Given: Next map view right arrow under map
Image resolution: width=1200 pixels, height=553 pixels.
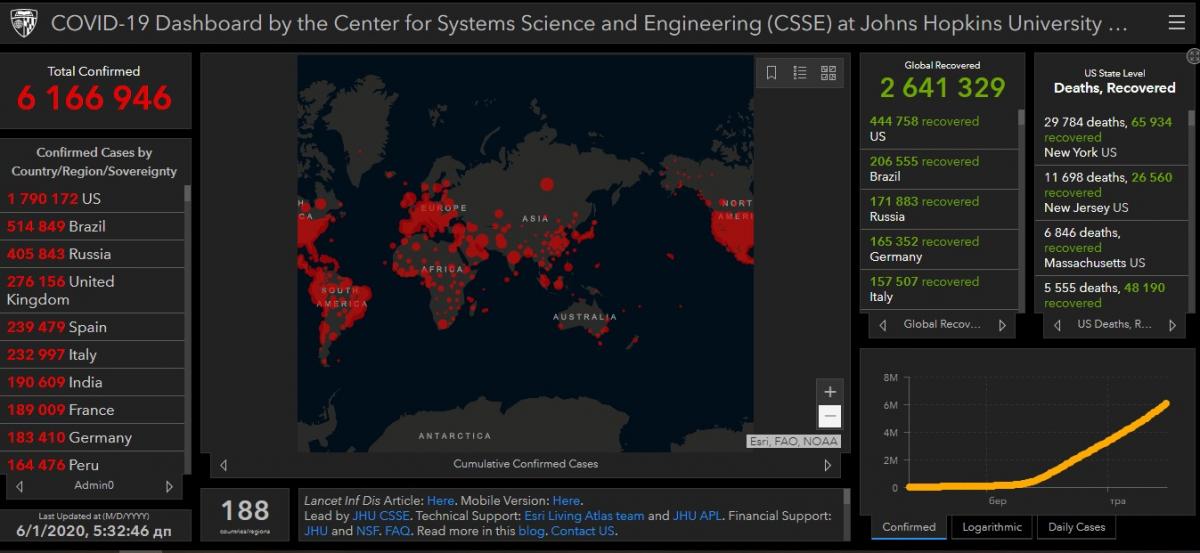Looking at the screenshot, I should (x=827, y=465).
